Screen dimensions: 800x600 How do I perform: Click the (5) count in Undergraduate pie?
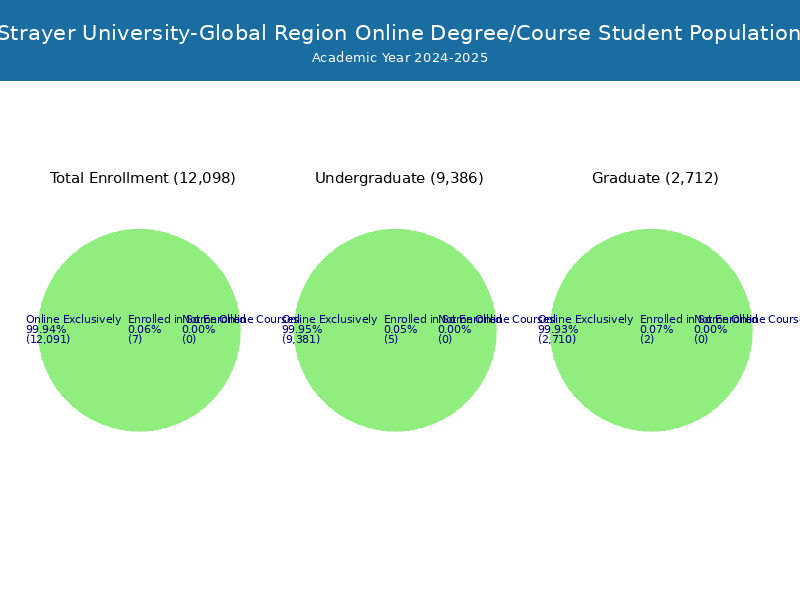(391, 339)
